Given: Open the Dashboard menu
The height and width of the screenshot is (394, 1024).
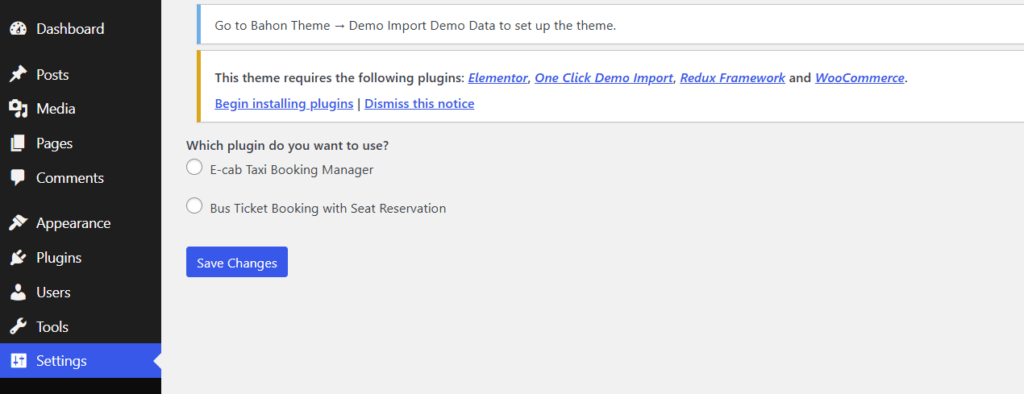Looking at the screenshot, I should click(x=80, y=29).
